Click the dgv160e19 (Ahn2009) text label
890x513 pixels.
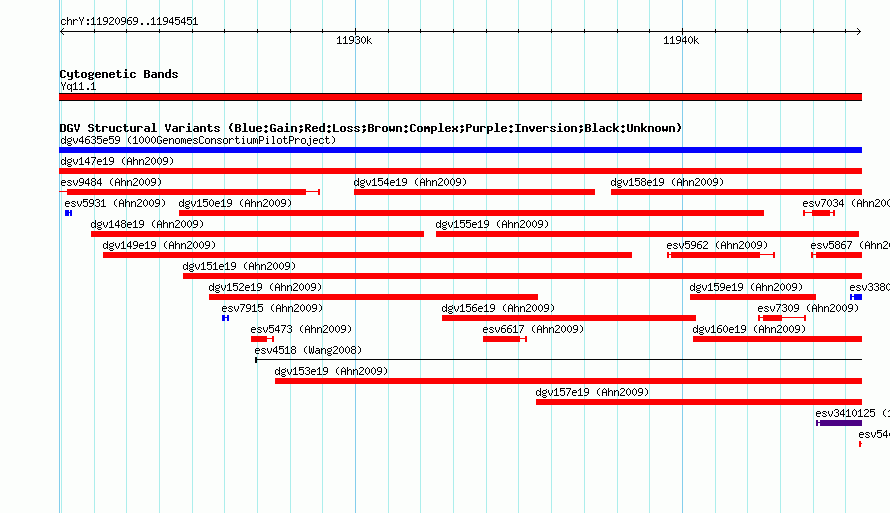[749, 329]
